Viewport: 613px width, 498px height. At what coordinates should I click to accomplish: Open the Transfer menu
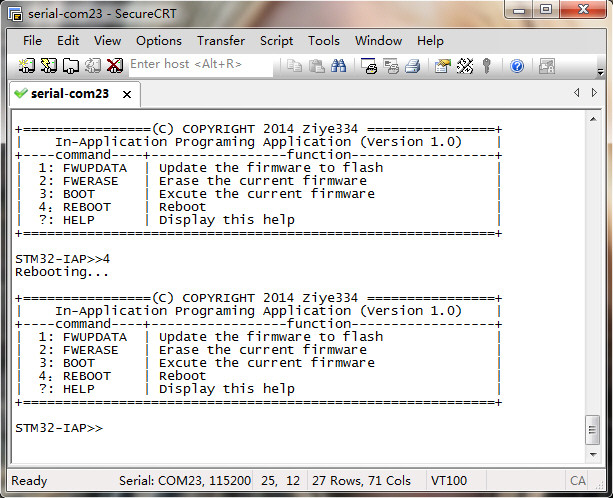221,41
